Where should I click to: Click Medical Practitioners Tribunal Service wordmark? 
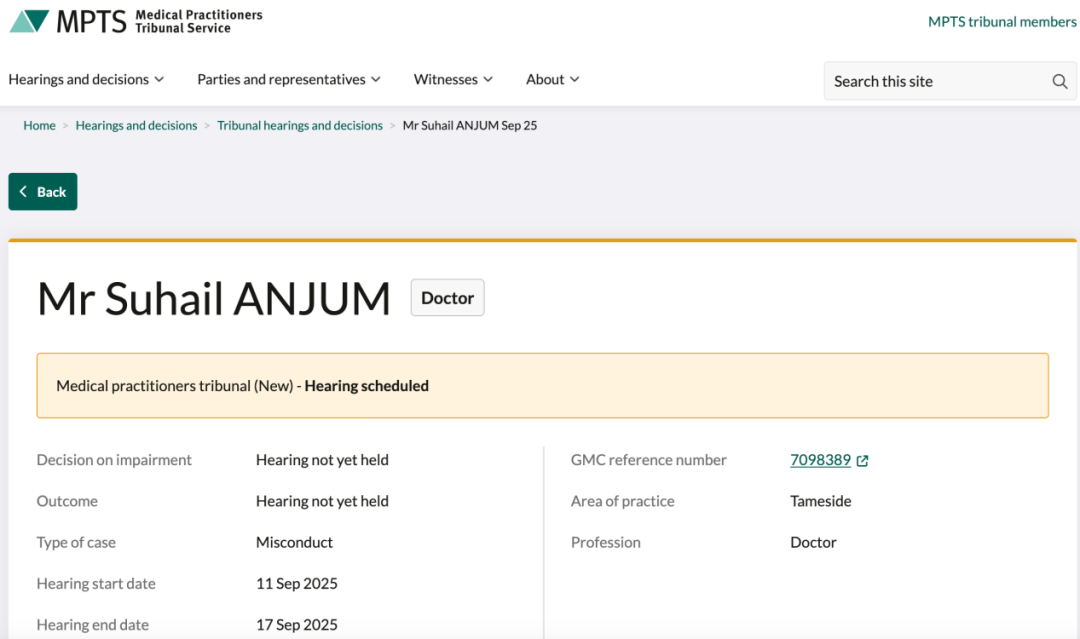click(198, 21)
